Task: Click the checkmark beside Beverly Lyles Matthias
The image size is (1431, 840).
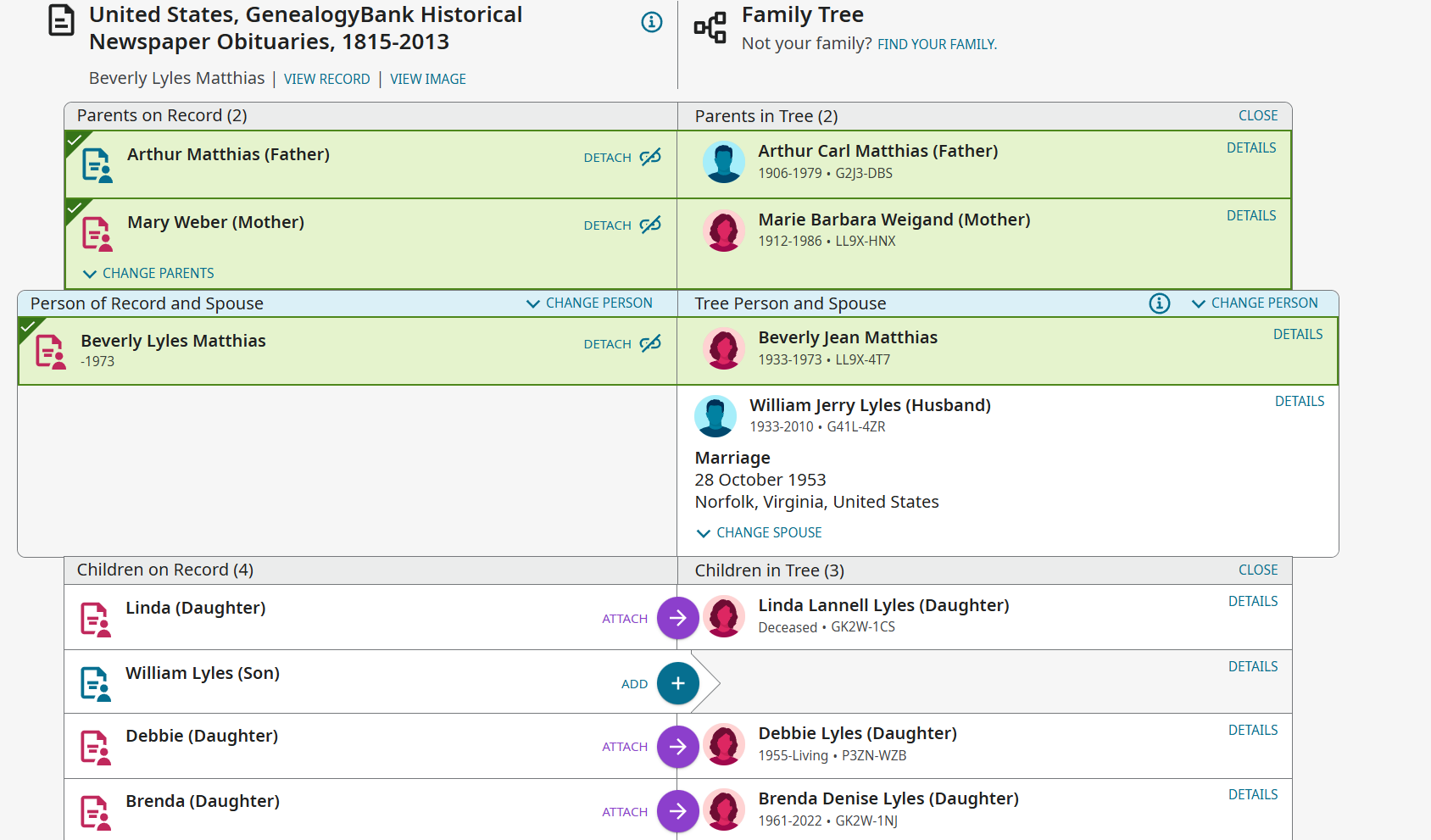Action: 30,326
